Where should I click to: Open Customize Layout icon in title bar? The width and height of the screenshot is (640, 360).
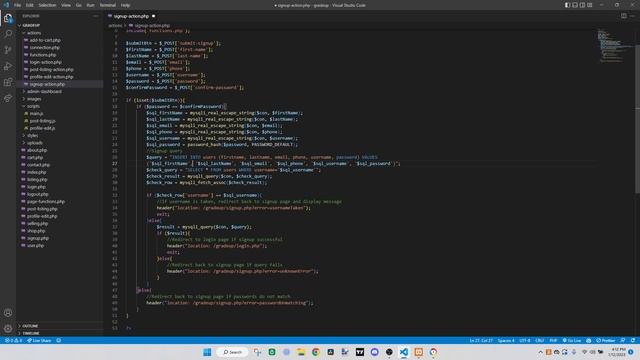590,5
